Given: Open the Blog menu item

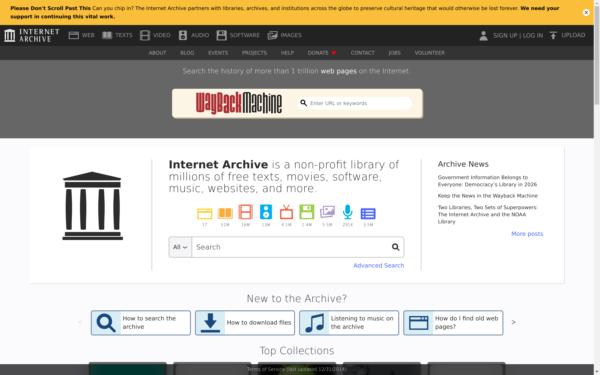Looking at the screenshot, I should click(x=187, y=53).
